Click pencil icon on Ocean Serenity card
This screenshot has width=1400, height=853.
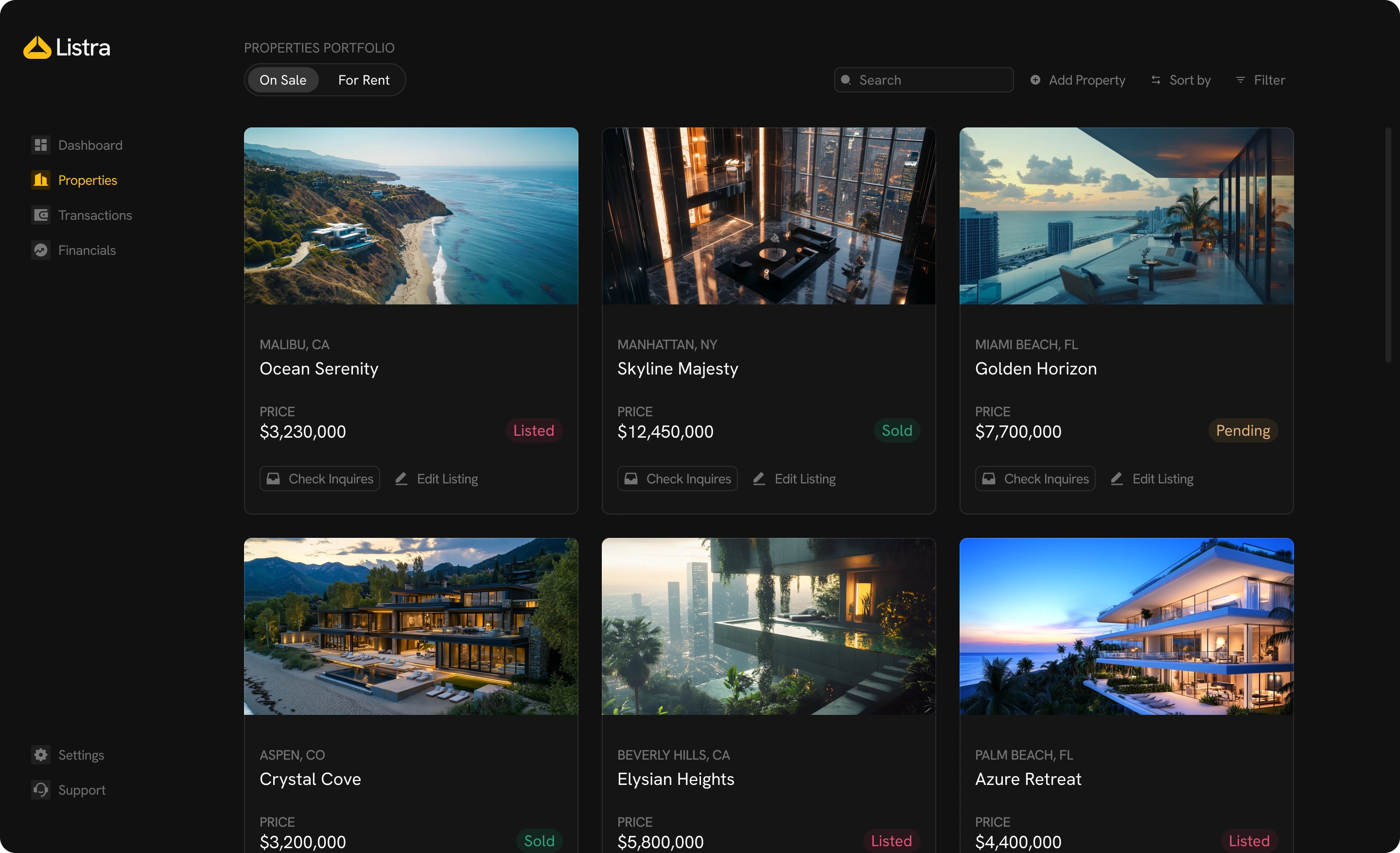pos(401,479)
